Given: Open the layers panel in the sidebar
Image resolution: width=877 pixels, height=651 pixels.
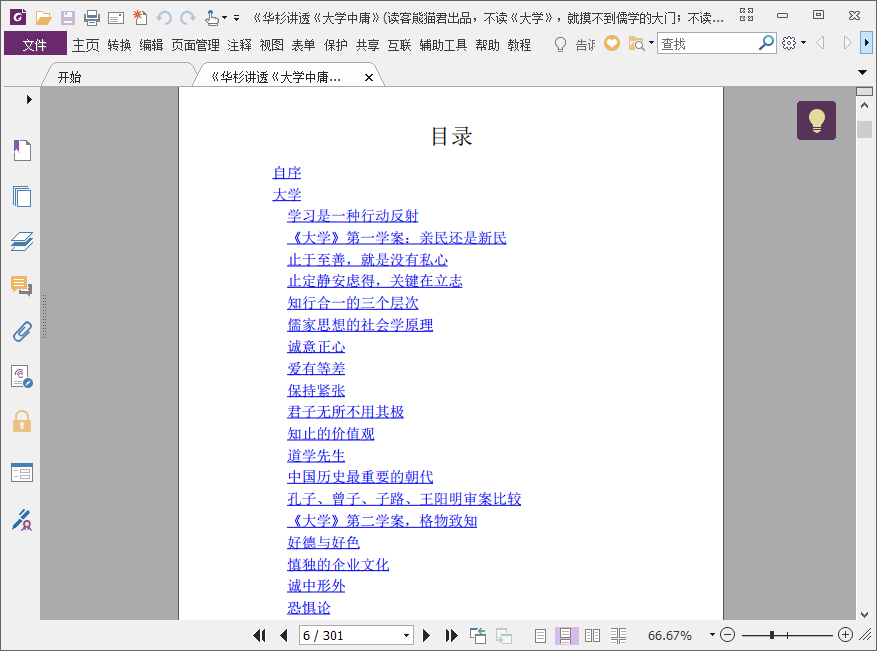Looking at the screenshot, I should [x=22, y=241].
